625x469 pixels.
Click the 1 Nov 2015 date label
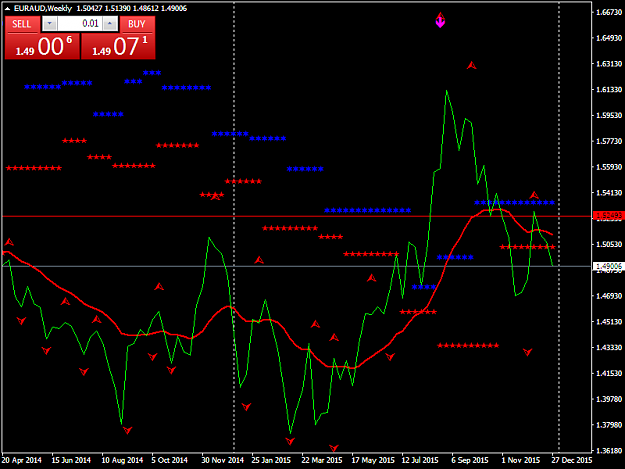(521, 460)
